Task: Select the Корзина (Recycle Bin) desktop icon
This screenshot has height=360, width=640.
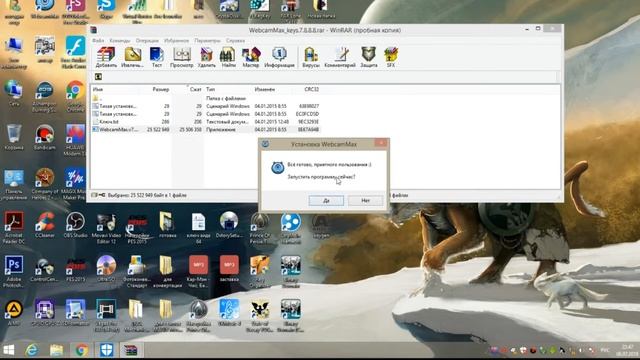Action: tap(14, 138)
